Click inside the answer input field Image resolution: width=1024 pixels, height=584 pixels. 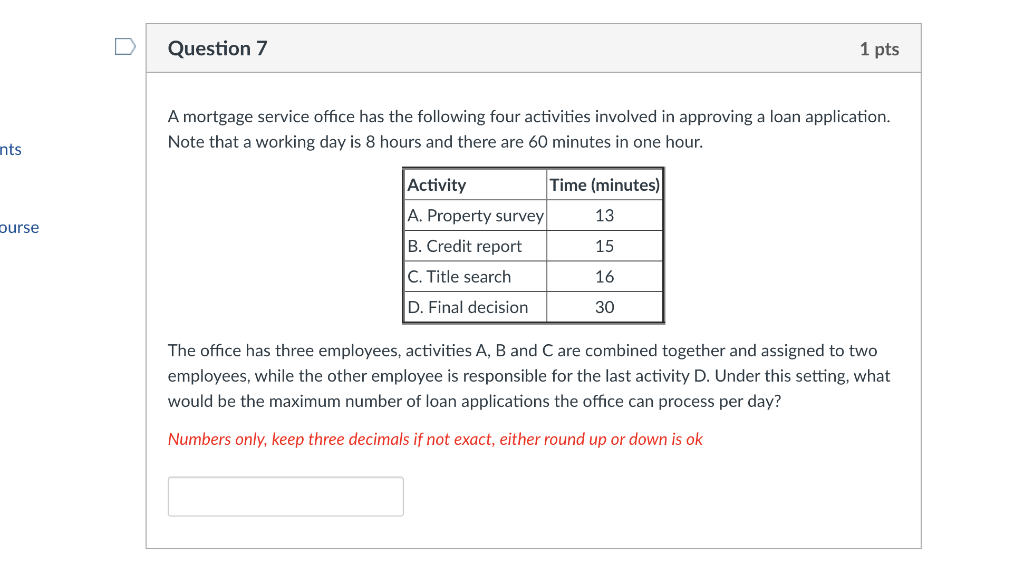pos(285,496)
